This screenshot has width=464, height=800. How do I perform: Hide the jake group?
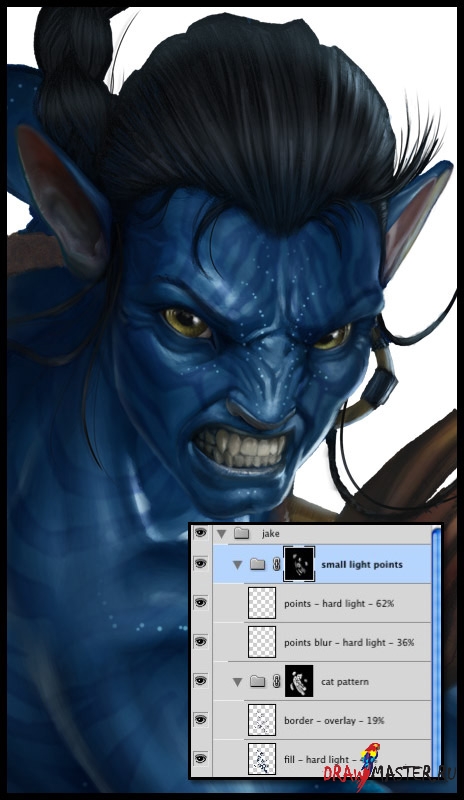click(x=201, y=533)
